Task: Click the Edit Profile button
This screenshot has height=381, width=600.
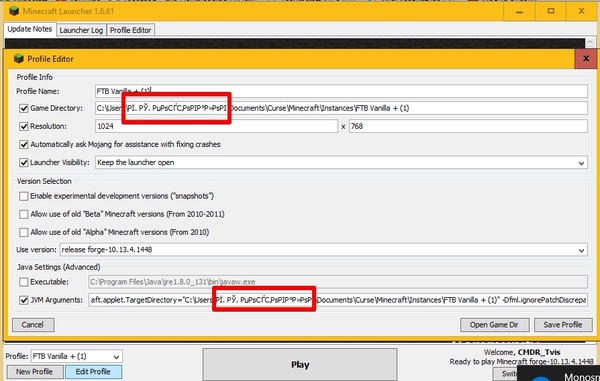Action: [93, 372]
